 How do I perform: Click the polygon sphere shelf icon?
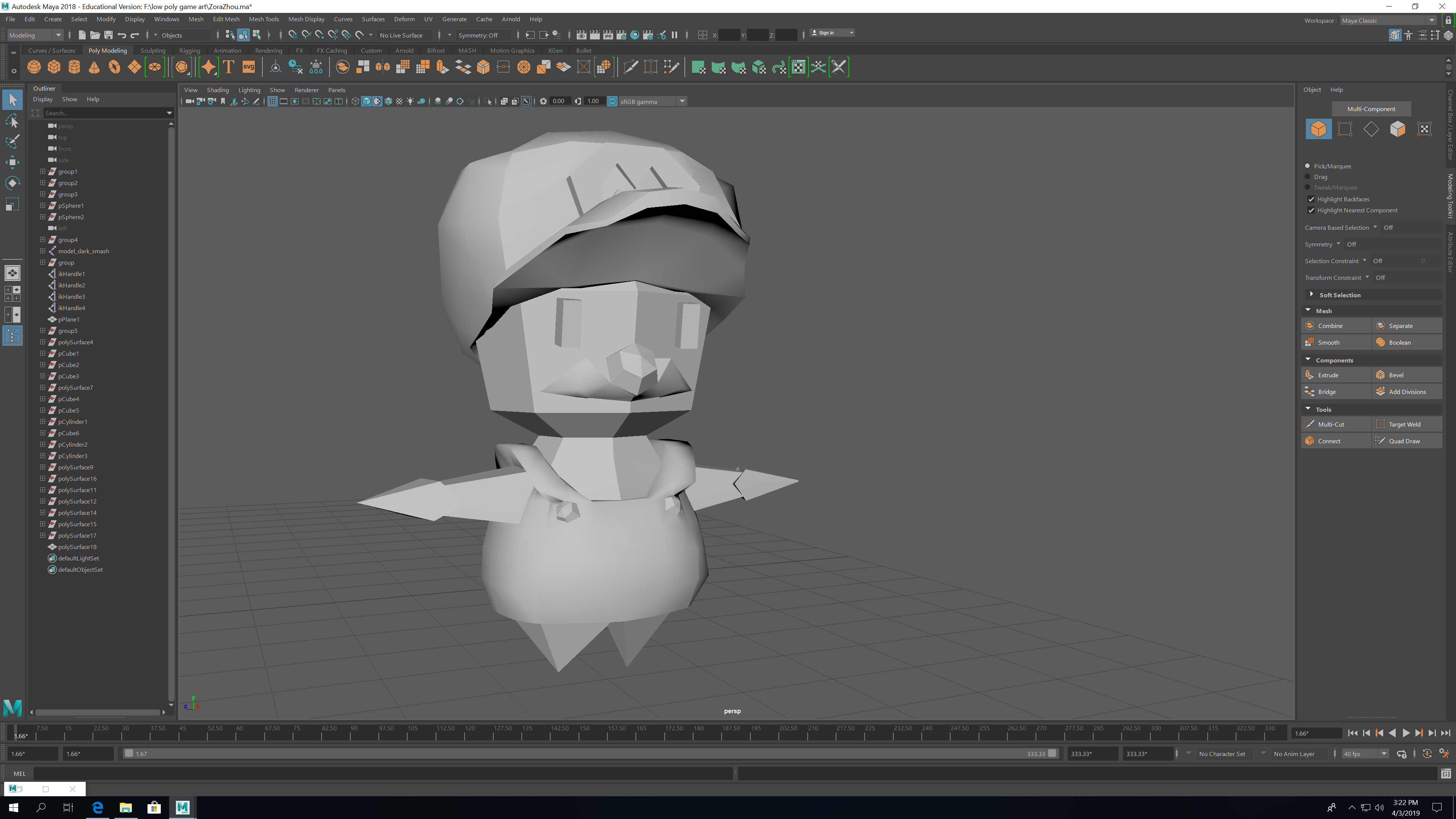34,67
